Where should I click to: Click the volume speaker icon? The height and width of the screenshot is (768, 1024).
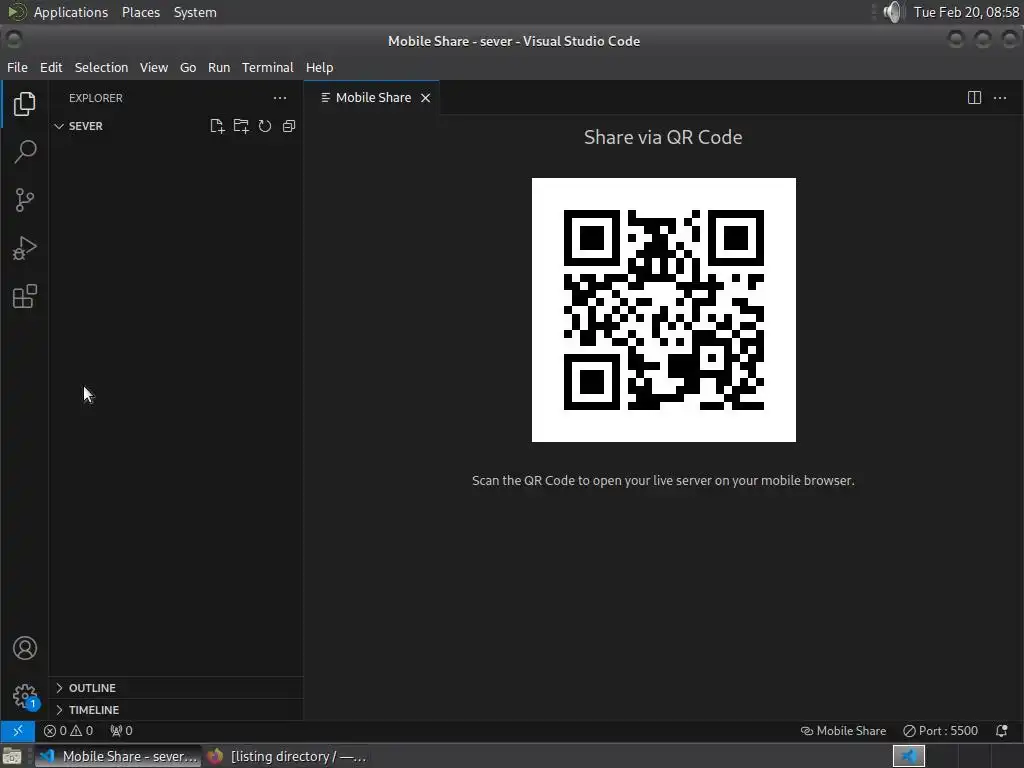pos(892,12)
